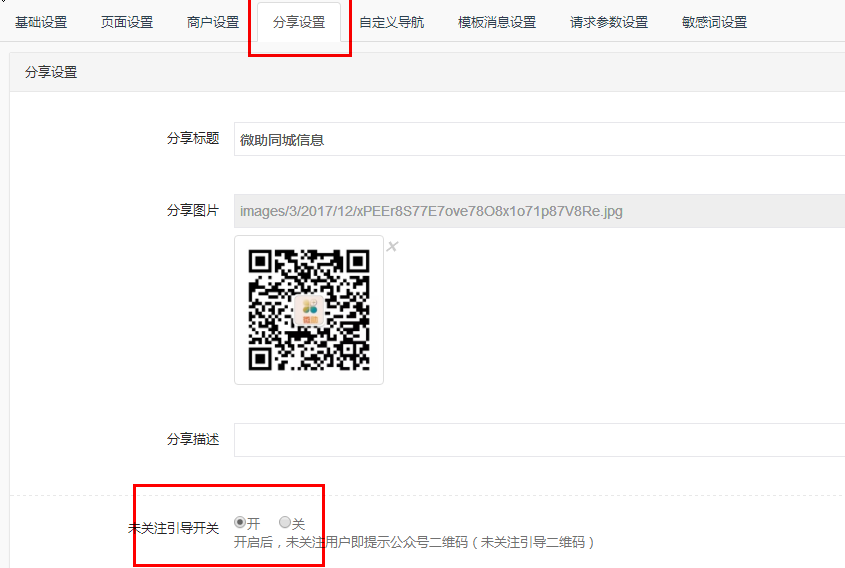This screenshot has width=845, height=568.
Task: Click the 分享设置 panel heading text
Action: (x=51, y=72)
